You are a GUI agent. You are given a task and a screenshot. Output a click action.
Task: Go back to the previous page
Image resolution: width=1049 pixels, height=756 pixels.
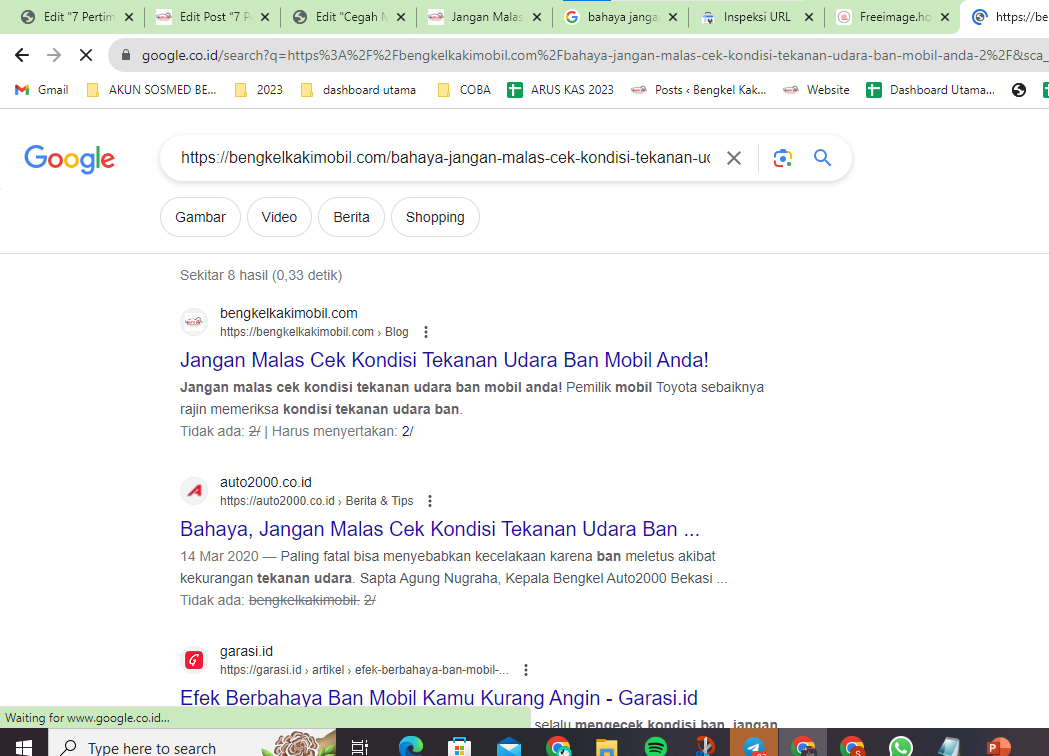[x=22, y=55]
